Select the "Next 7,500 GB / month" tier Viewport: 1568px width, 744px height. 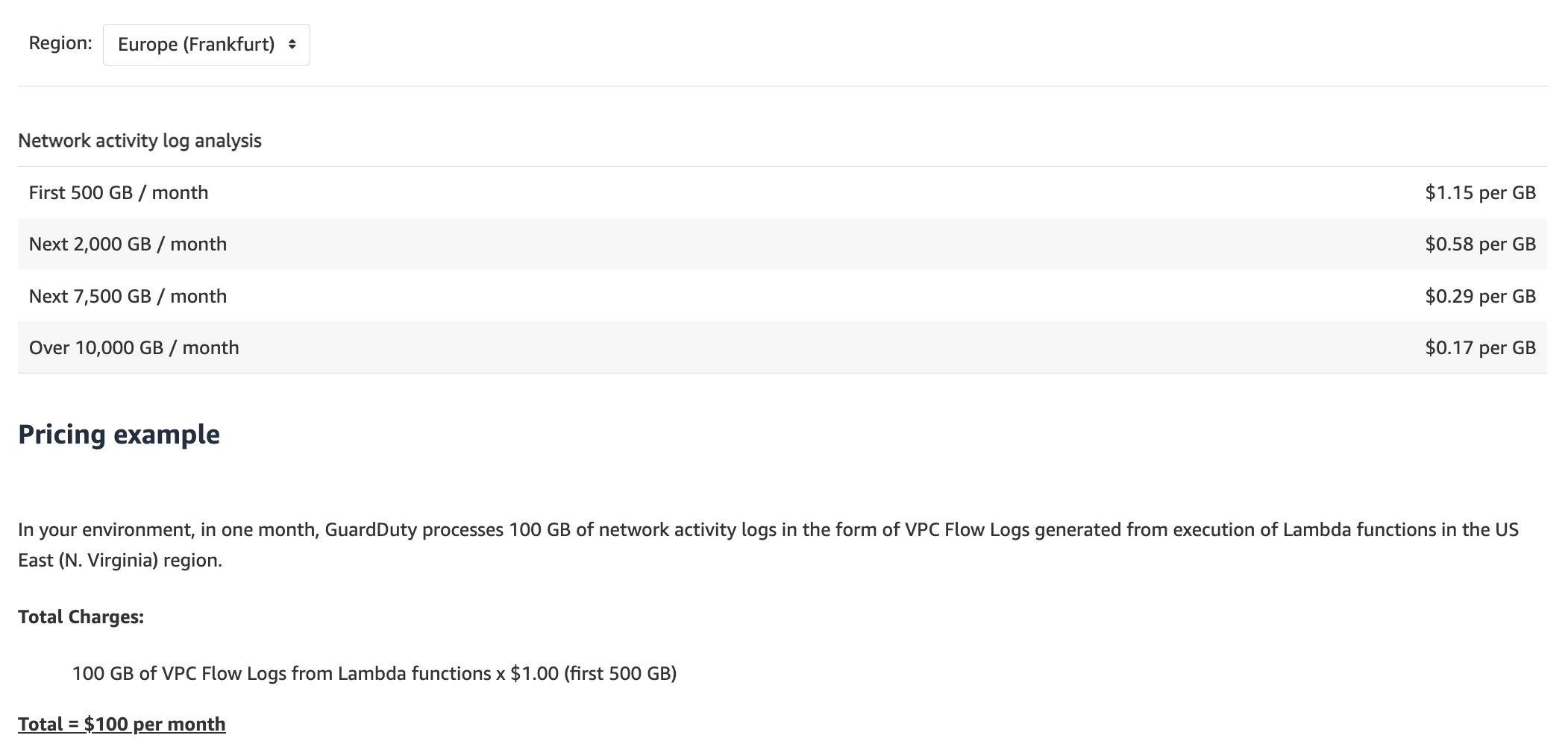pyautogui.click(x=128, y=297)
